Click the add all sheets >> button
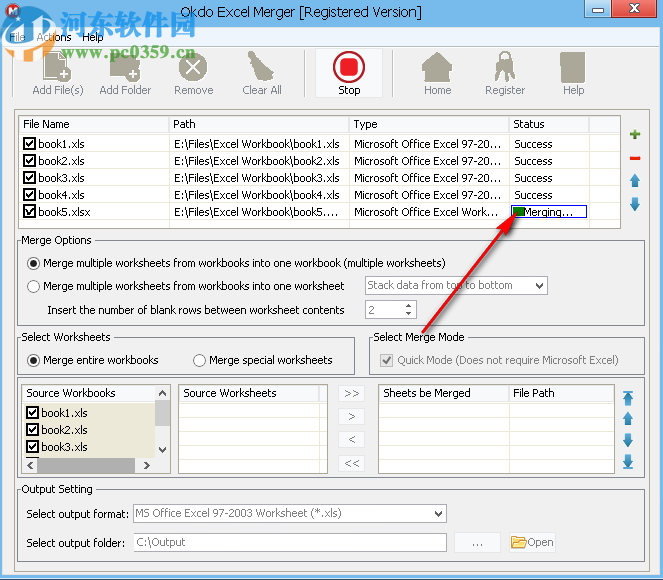 click(x=351, y=394)
